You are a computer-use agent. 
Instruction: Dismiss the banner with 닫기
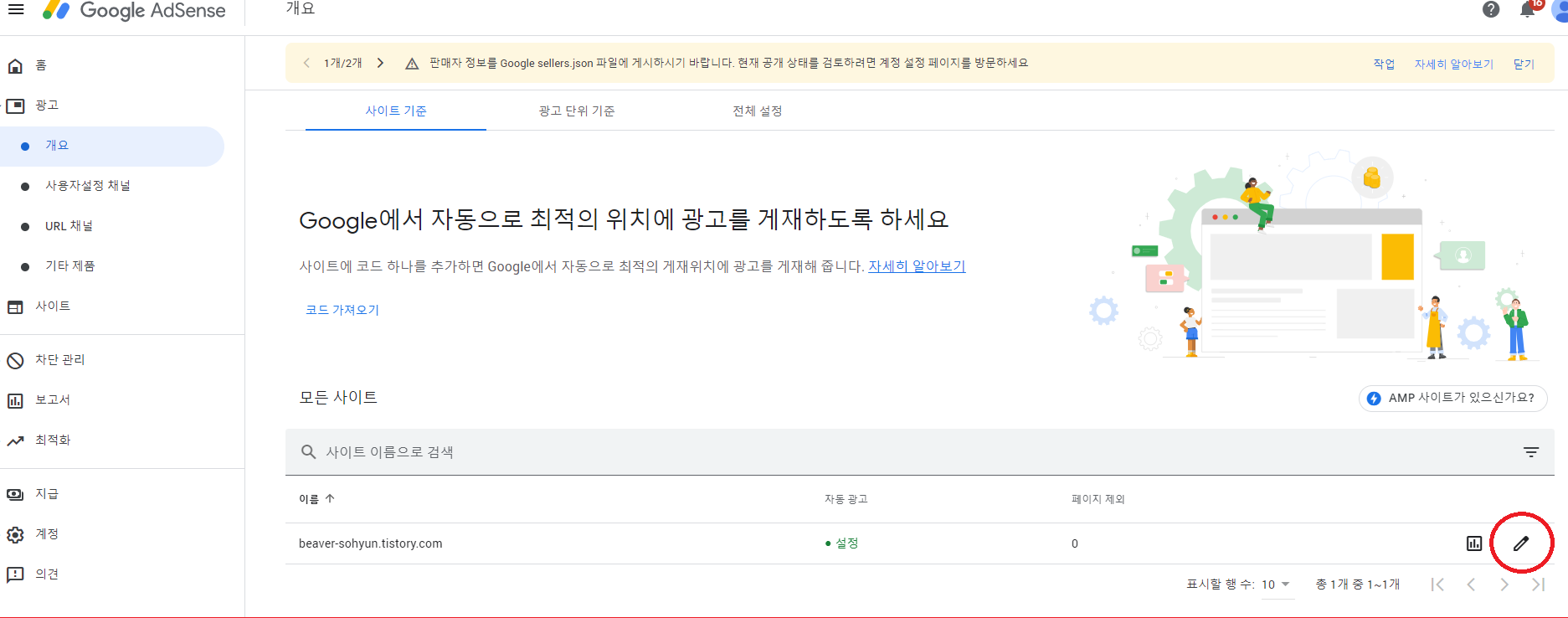(1524, 64)
